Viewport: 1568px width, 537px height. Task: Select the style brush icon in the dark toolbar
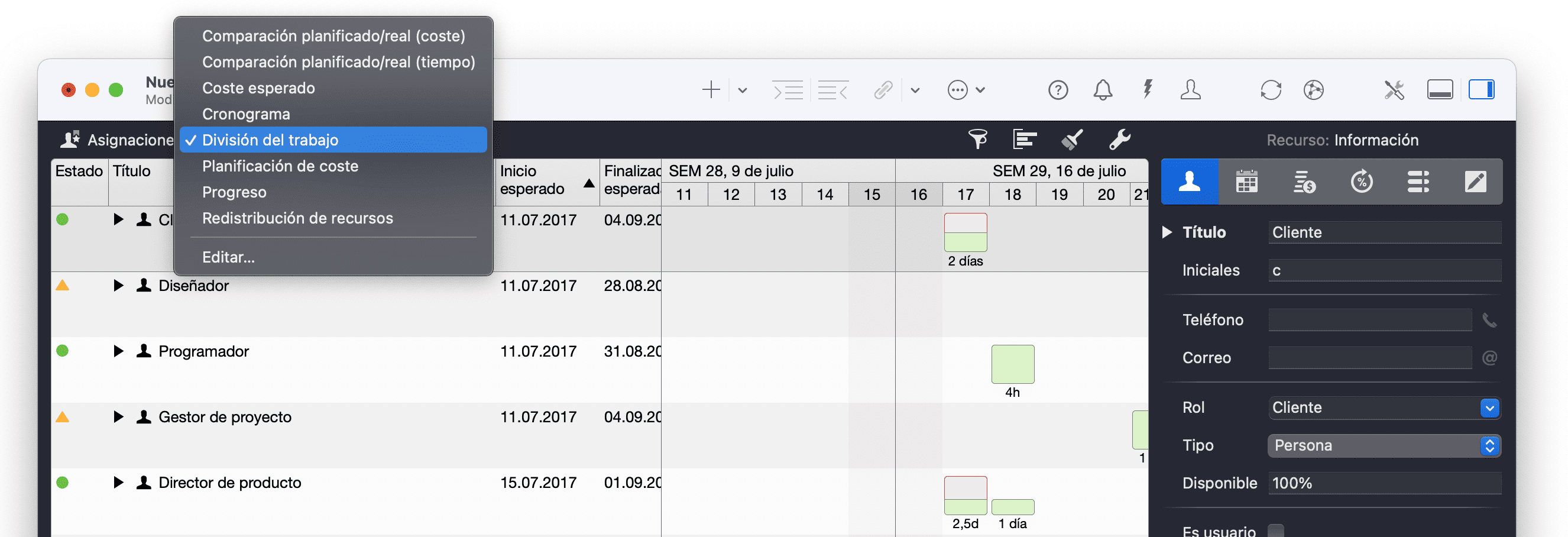click(x=1071, y=139)
